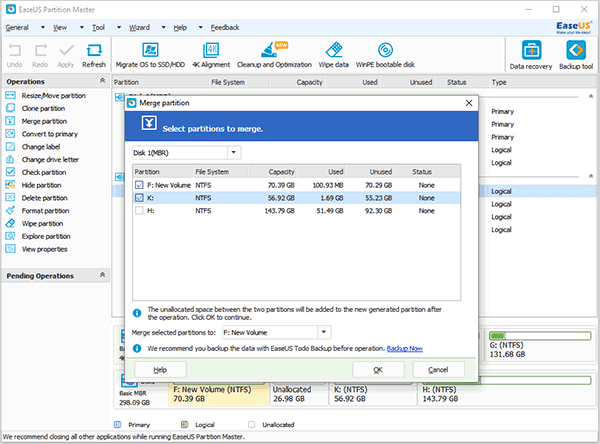This screenshot has width=600, height=444.
Task: Open the Tool menu
Action: click(98, 28)
